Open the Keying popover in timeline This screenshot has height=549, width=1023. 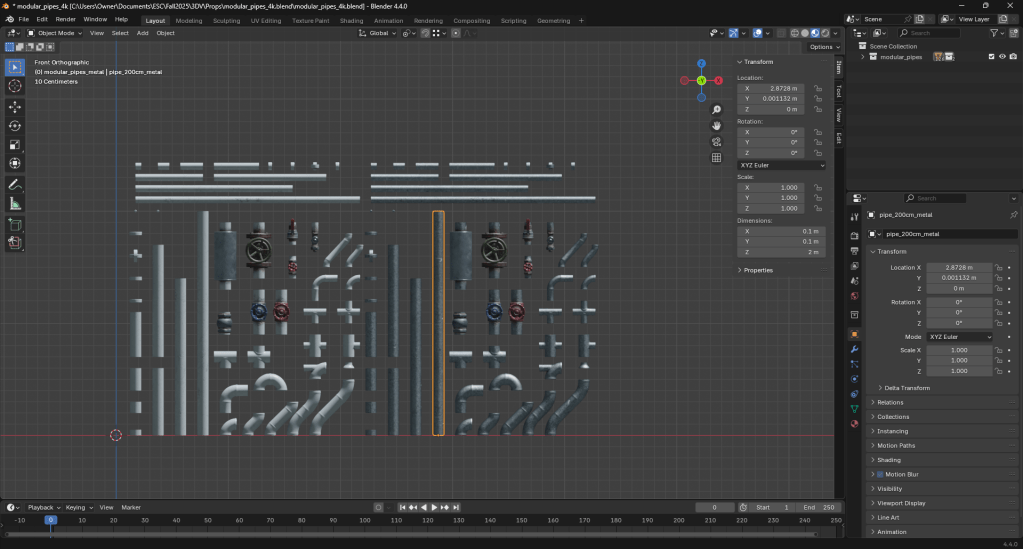[x=77, y=507]
